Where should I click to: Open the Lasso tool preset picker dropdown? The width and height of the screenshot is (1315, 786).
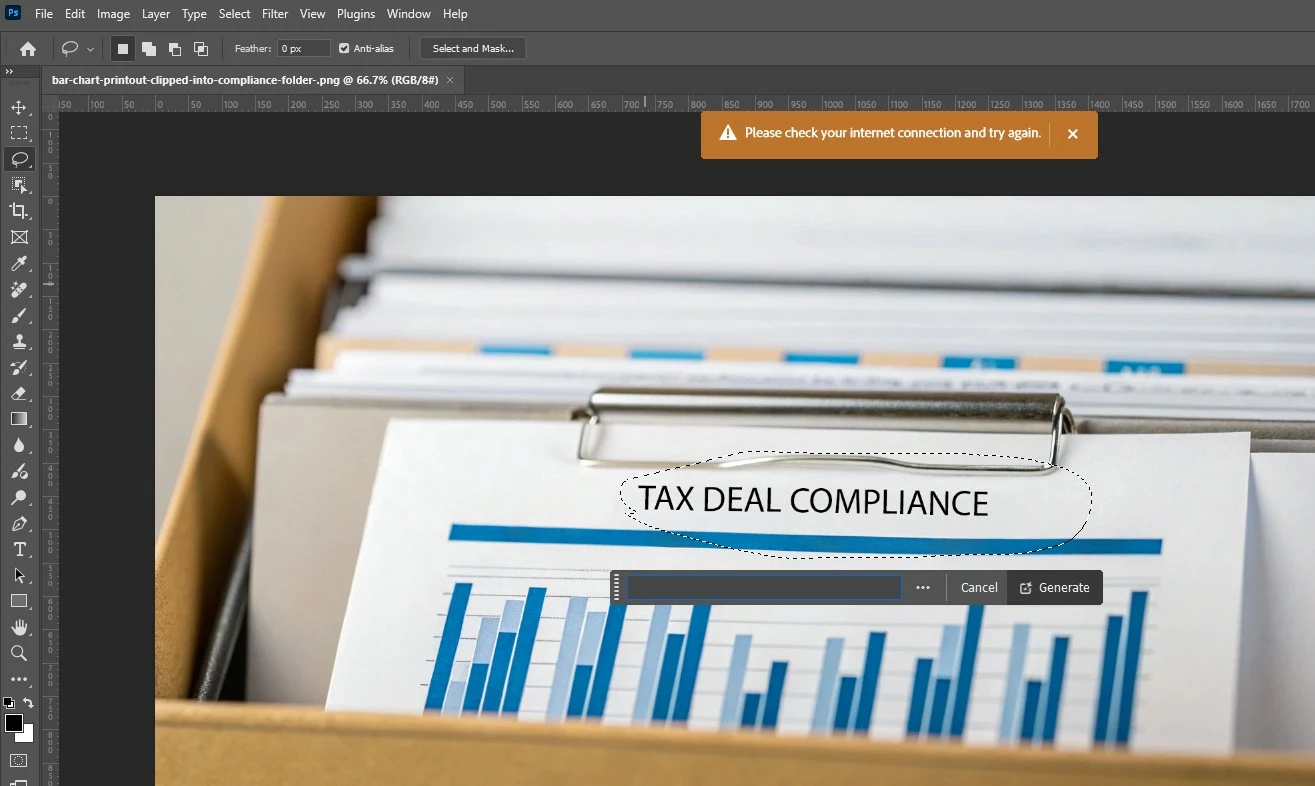coord(91,49)
